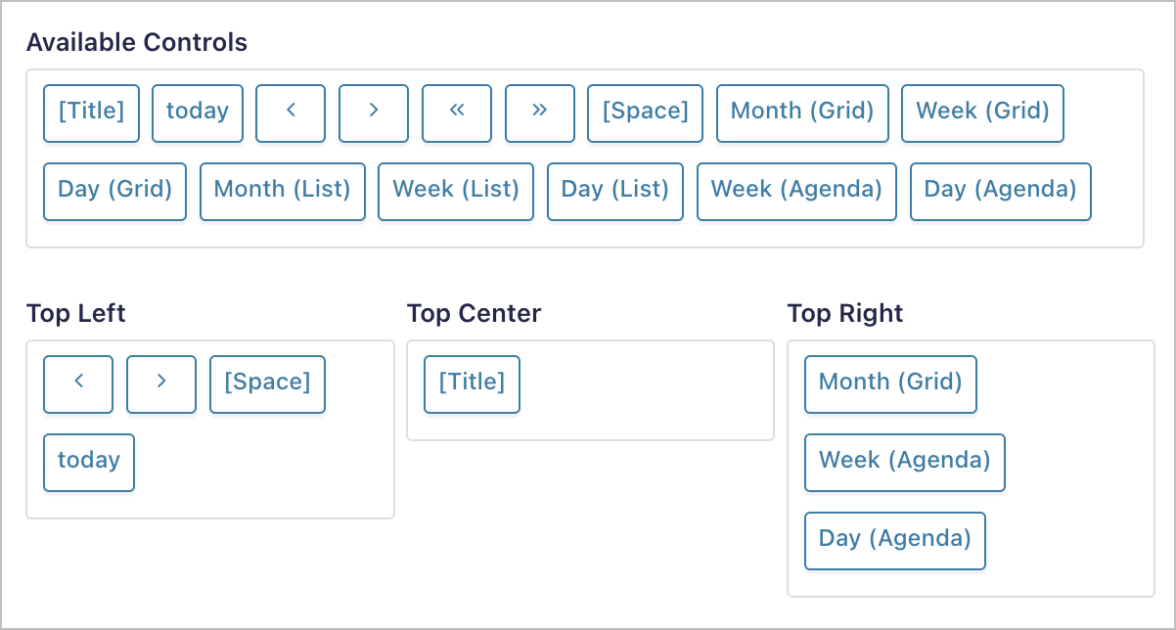Screen dimensions: 1176x630
Task: Click Month (Grid) in Top Right
Action: tap(890, 384)
